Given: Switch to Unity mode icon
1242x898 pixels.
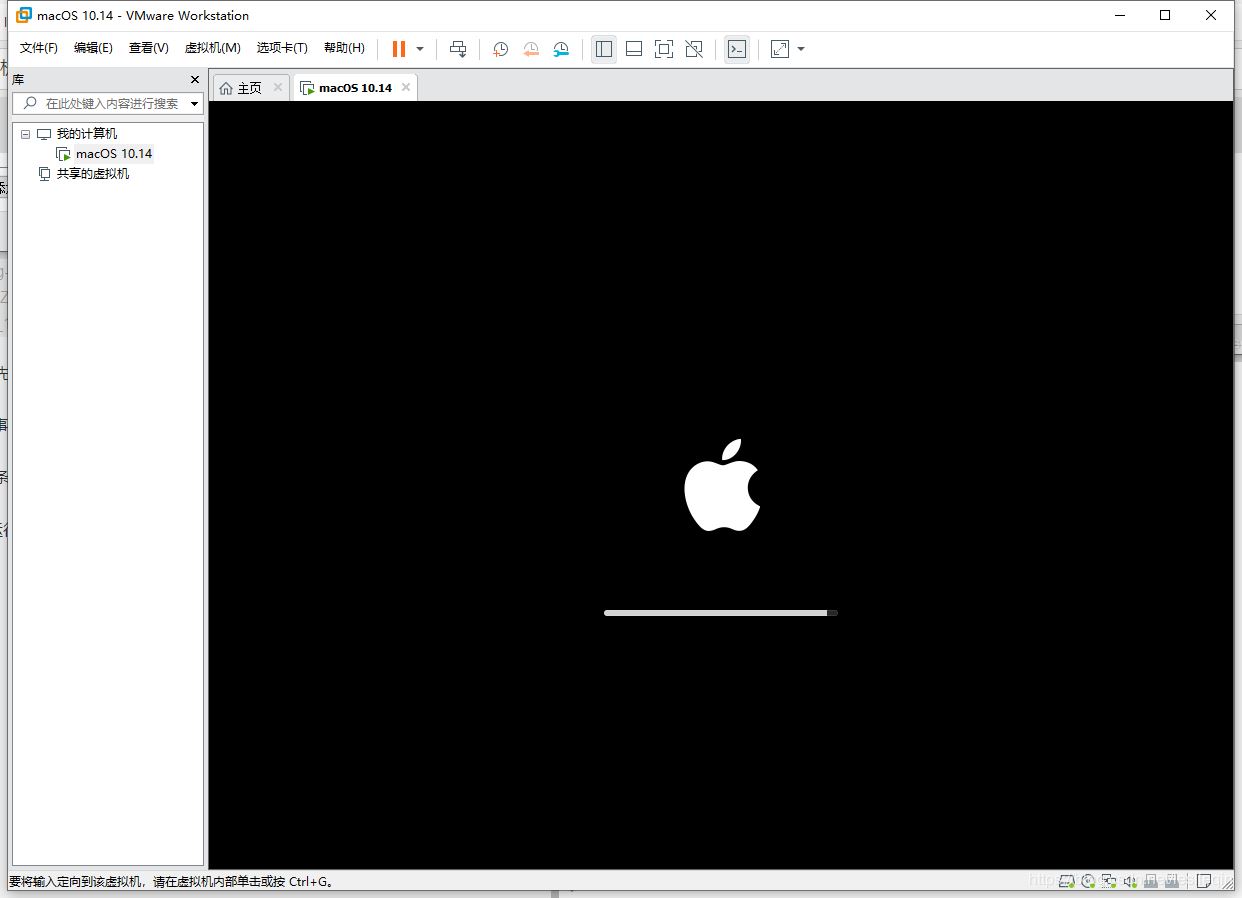Looking at the screenshot, I should click(694, 49).
